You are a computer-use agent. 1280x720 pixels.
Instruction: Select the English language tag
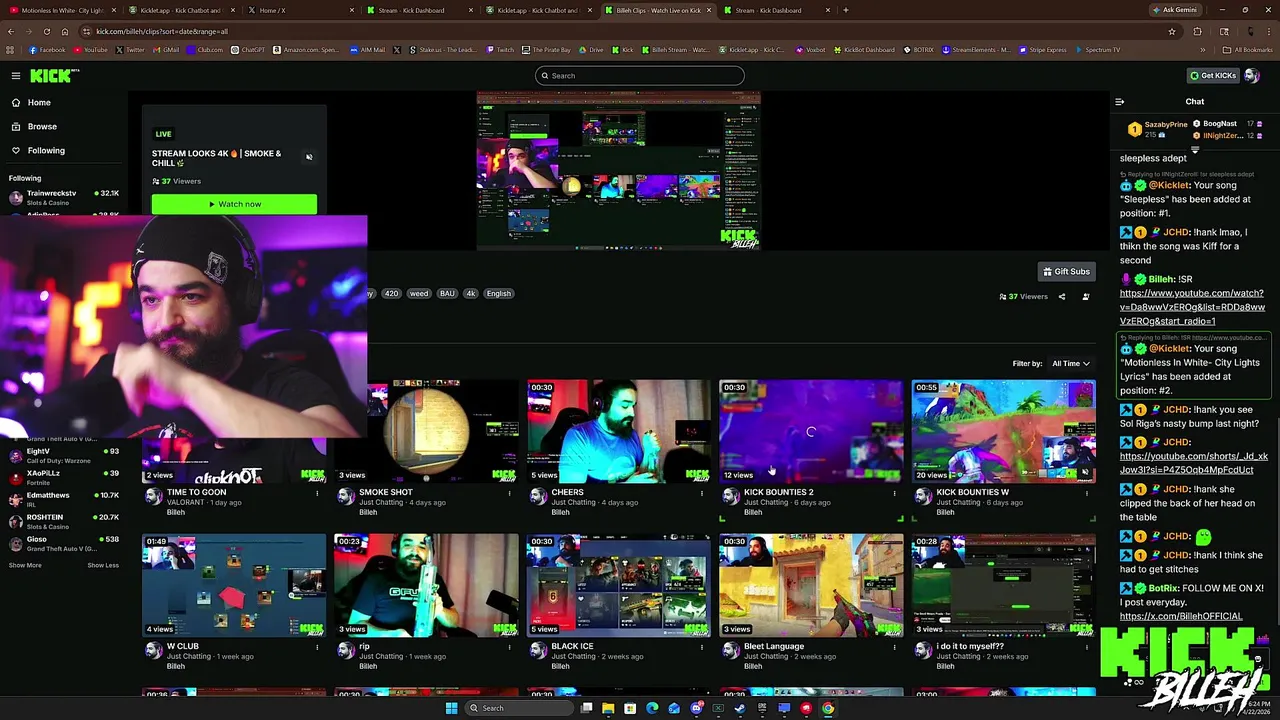click(x=499, y=293)
